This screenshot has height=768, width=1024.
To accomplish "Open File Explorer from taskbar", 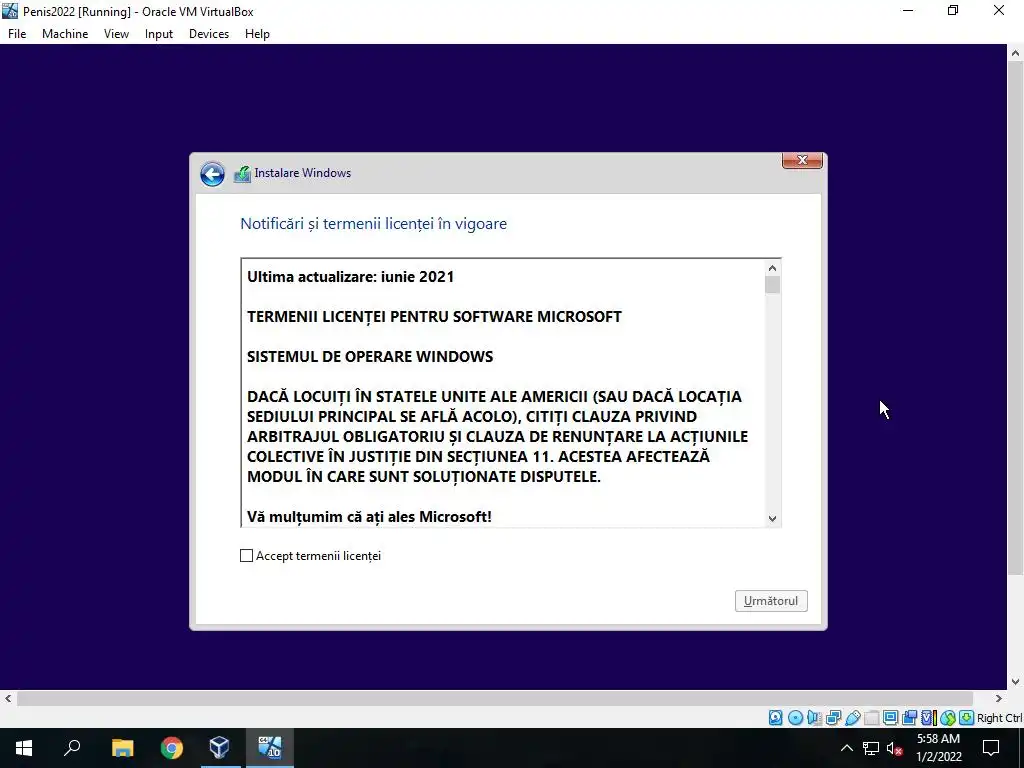I will pyautogui.click(x=122, y=748).
